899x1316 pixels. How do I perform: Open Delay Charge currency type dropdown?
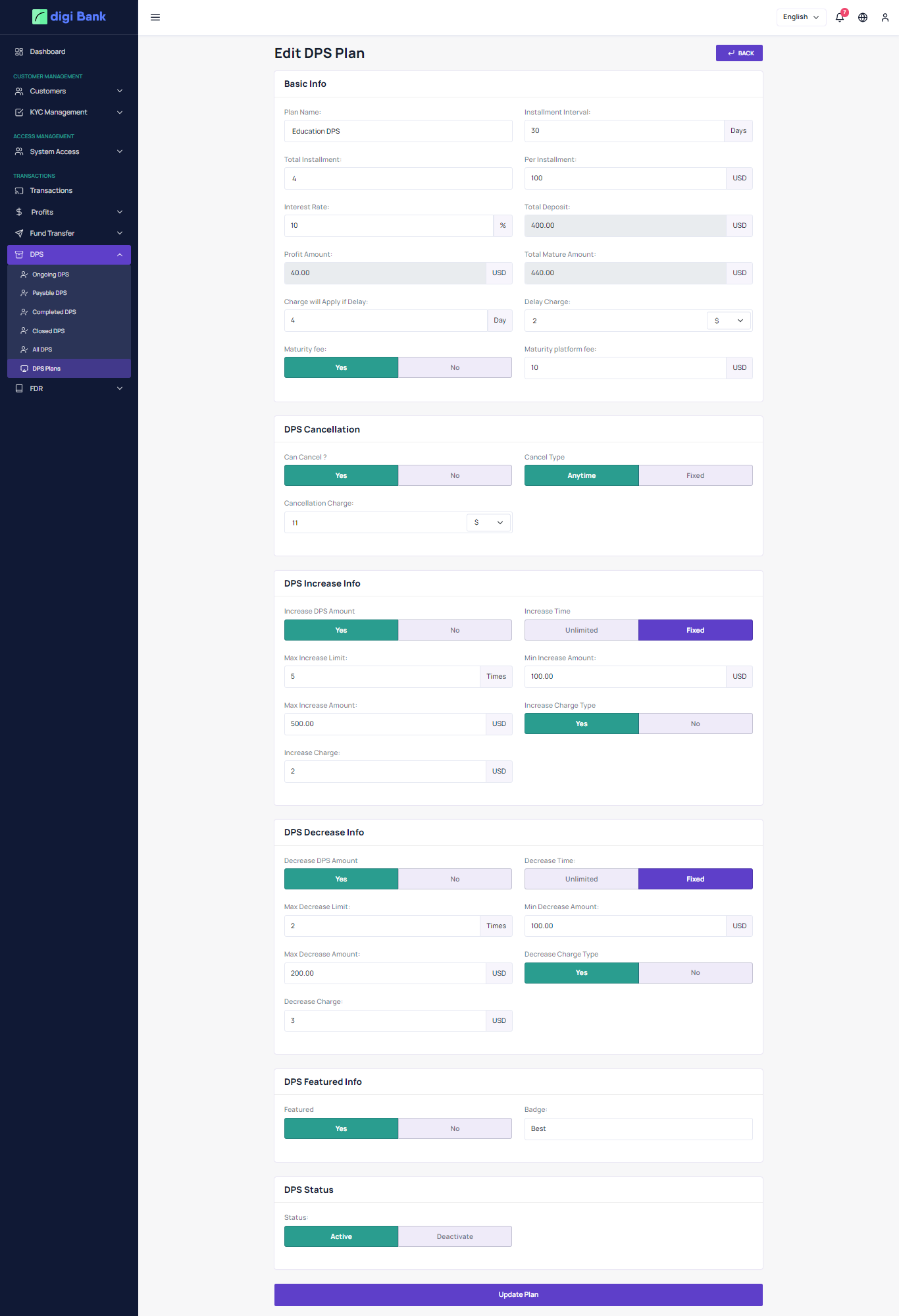pyautogui.click(x=729, y=321)
